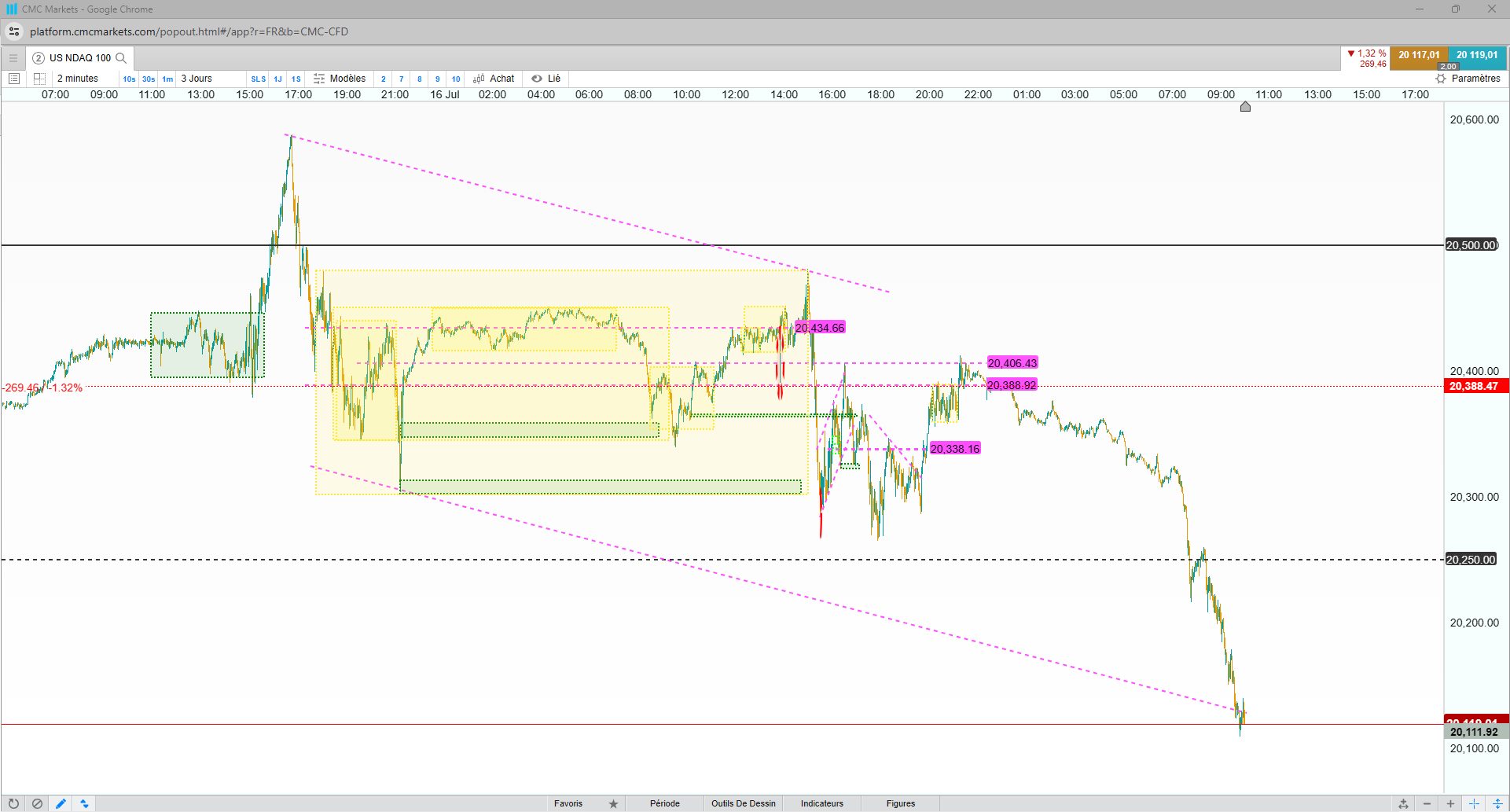The width and height of the screenshot is (1510, 812).
Task: Select the blue pencil drawing tool
Action: (x=61, y=803)
